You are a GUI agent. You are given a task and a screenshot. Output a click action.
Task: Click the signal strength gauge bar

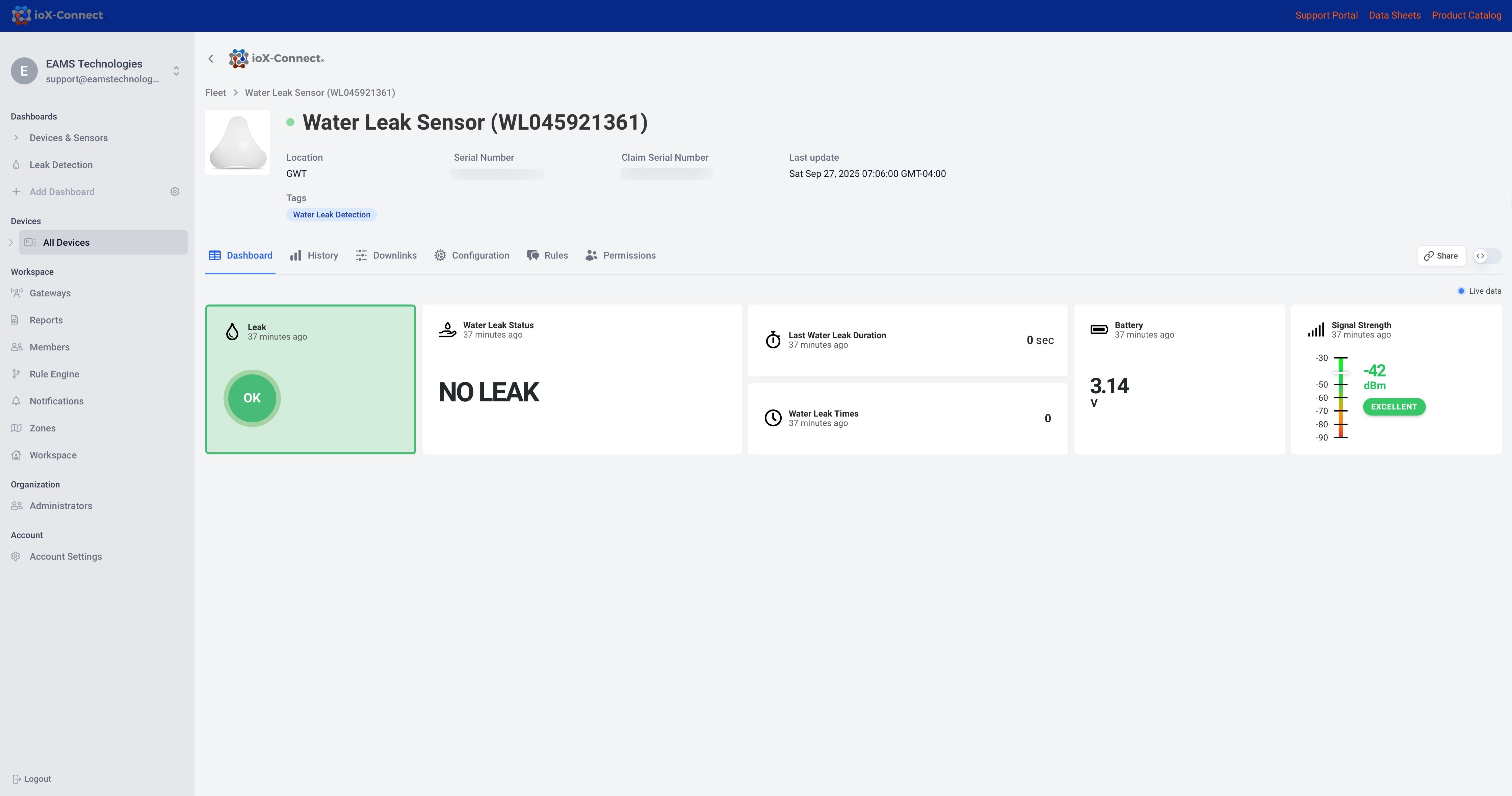coord(1340,398)
